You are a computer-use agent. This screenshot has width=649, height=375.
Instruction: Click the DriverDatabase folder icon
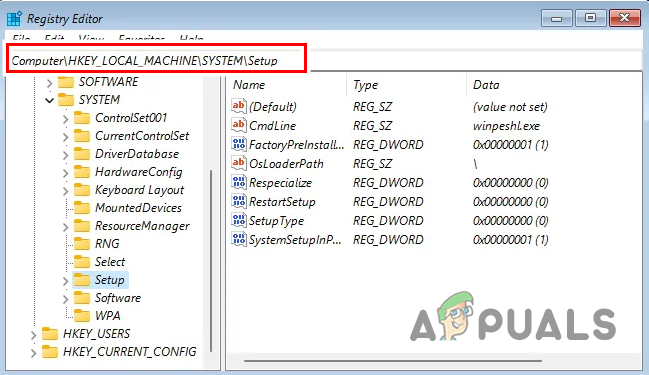click(82, 154)
